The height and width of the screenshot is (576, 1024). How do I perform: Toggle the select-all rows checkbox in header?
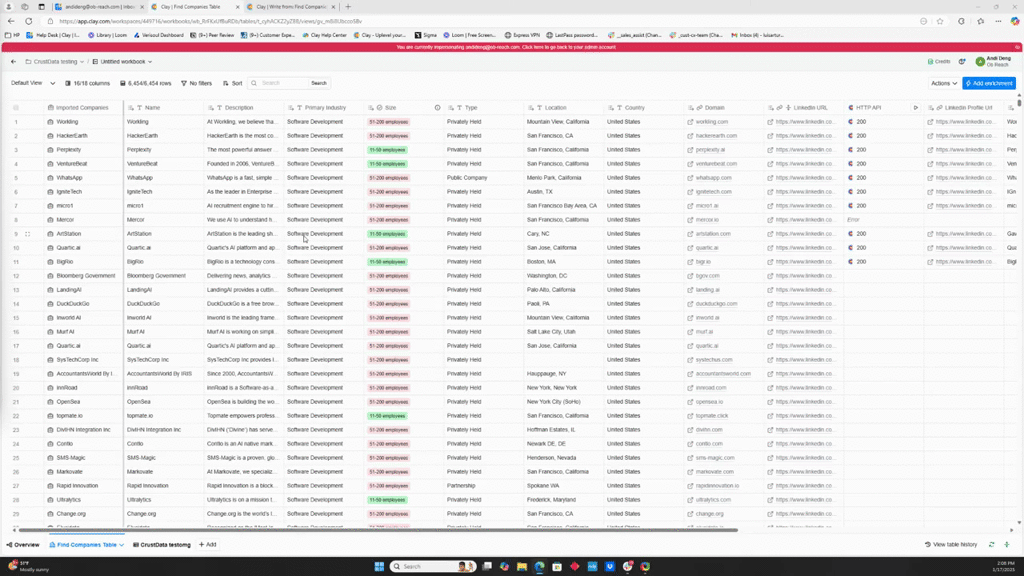(x=16, y=108)
